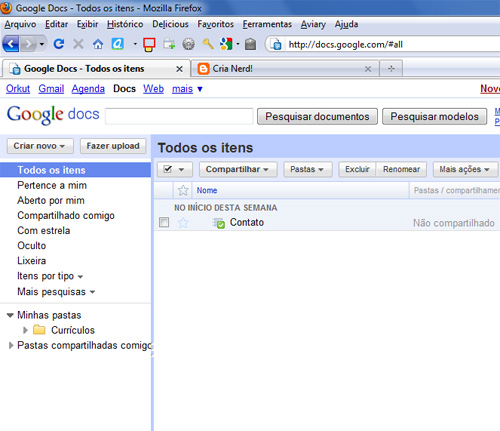Click the gray package toolbar icon
Screen dimensions: 500x431
click(250, 44)
